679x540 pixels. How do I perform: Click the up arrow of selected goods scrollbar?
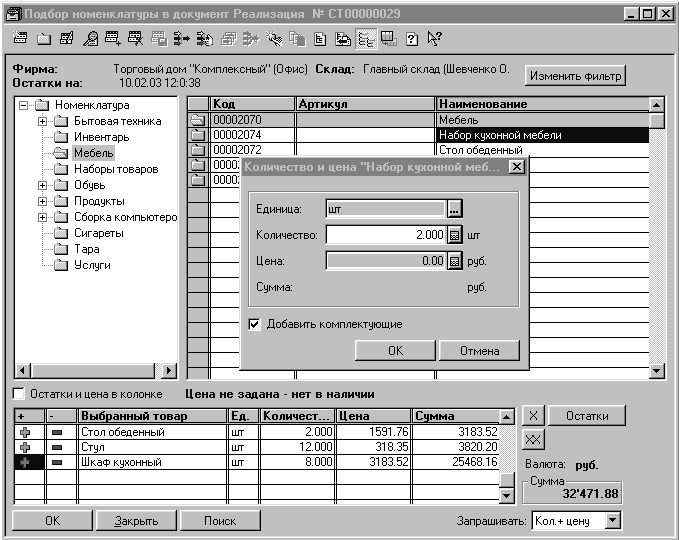point(506,417)
